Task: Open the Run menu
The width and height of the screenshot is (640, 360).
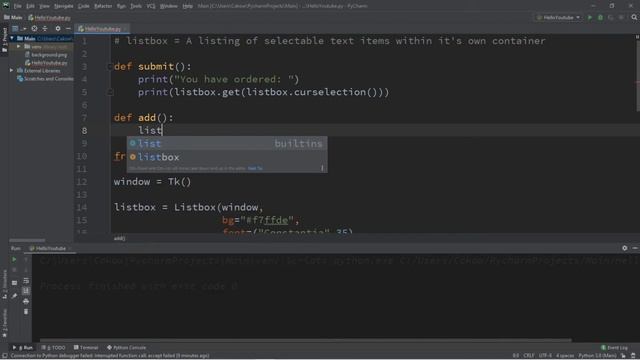Action: pos(121,6)
